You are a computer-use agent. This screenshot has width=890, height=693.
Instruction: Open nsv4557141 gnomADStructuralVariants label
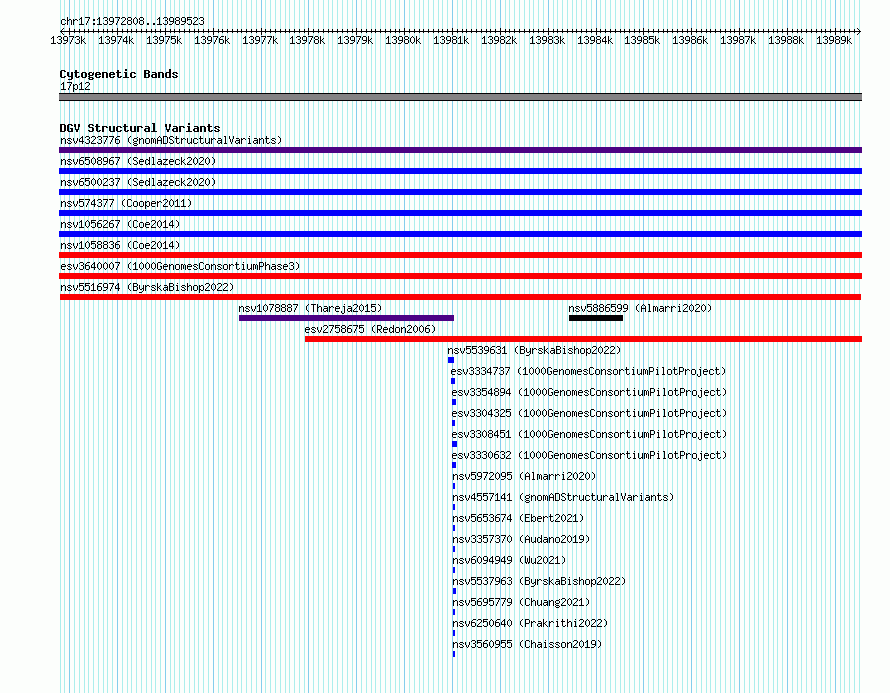pos(563,497)
